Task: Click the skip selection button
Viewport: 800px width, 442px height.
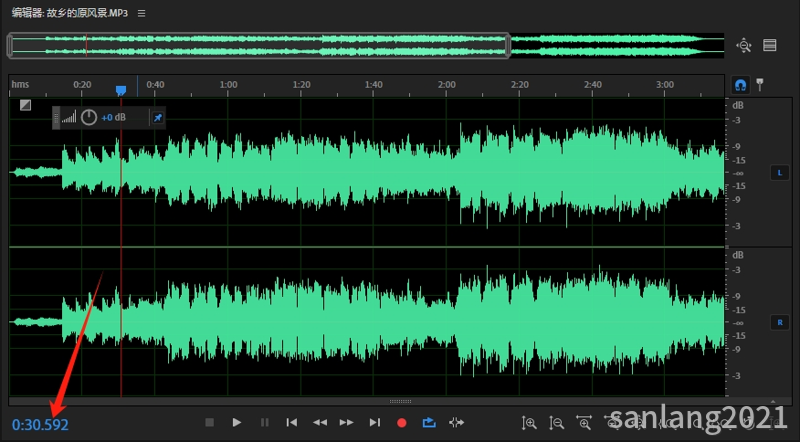Action: [457, 423]
